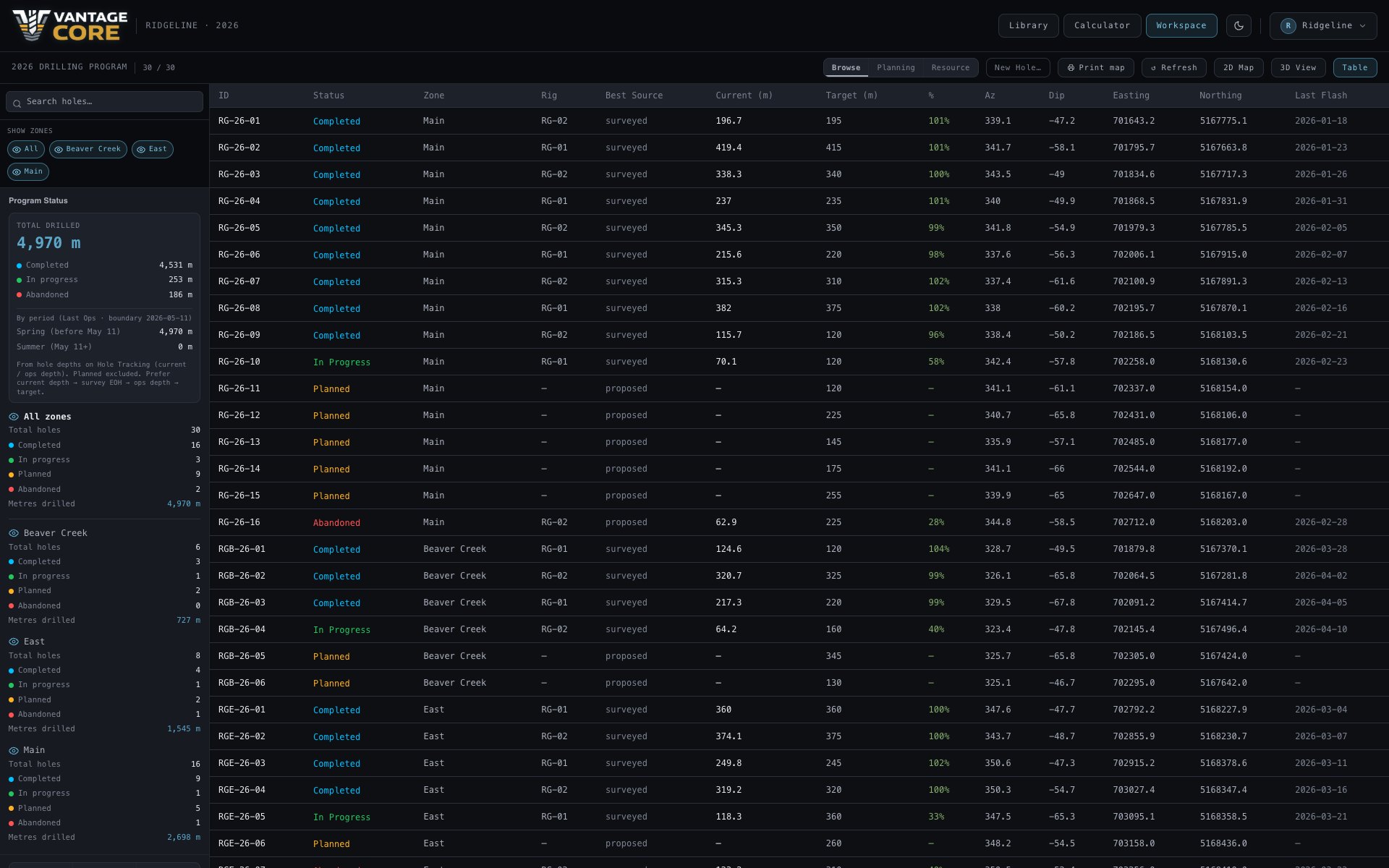This screenshot has width=1389, height=868.
Task: Sort by the Easting column header
Action: click(1131, 95)
